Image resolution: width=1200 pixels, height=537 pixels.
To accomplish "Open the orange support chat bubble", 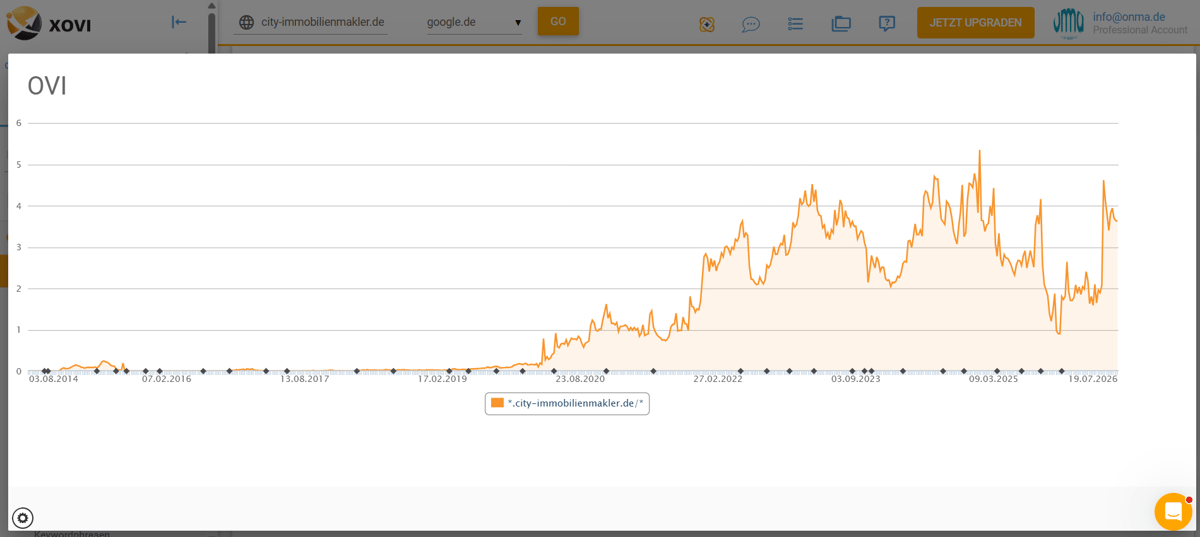I will (1173, 511).
